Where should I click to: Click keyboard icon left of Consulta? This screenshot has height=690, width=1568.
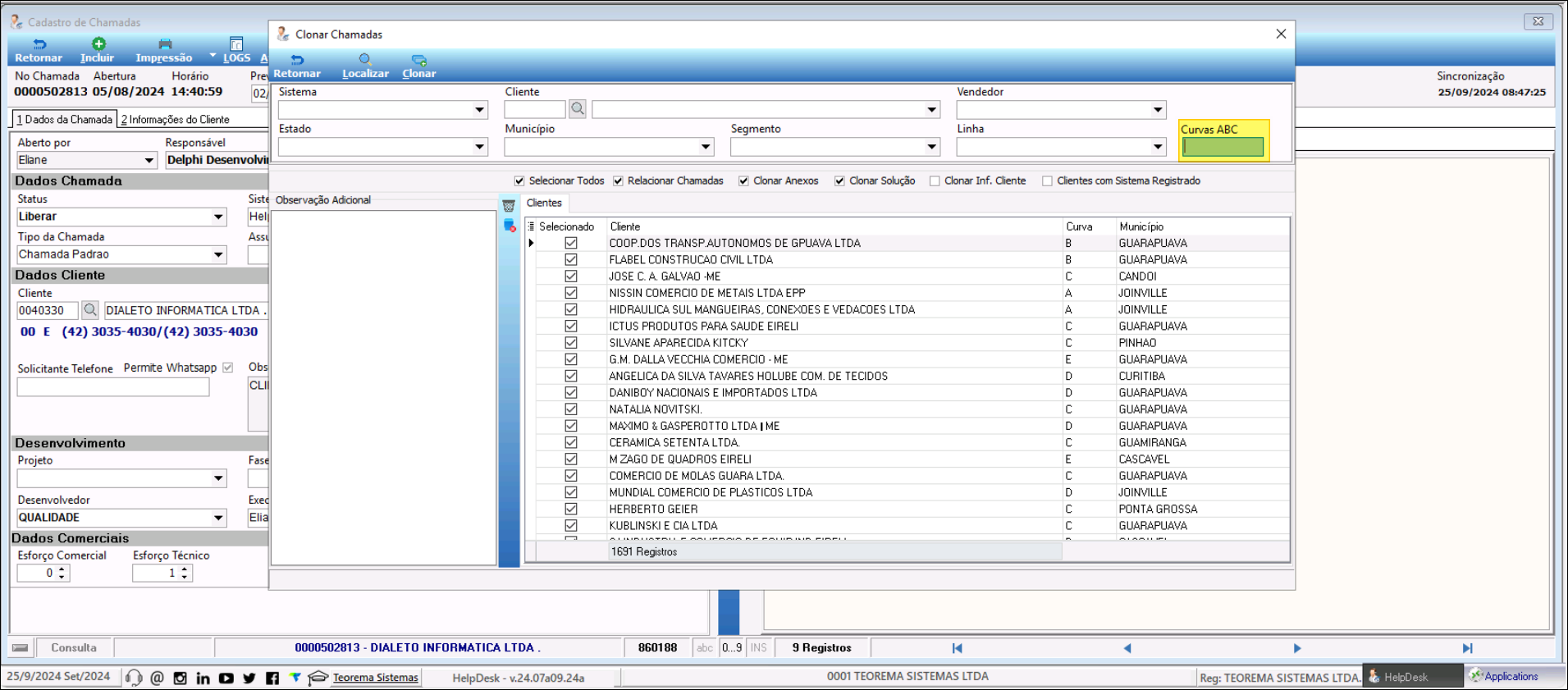pos(21,647)
